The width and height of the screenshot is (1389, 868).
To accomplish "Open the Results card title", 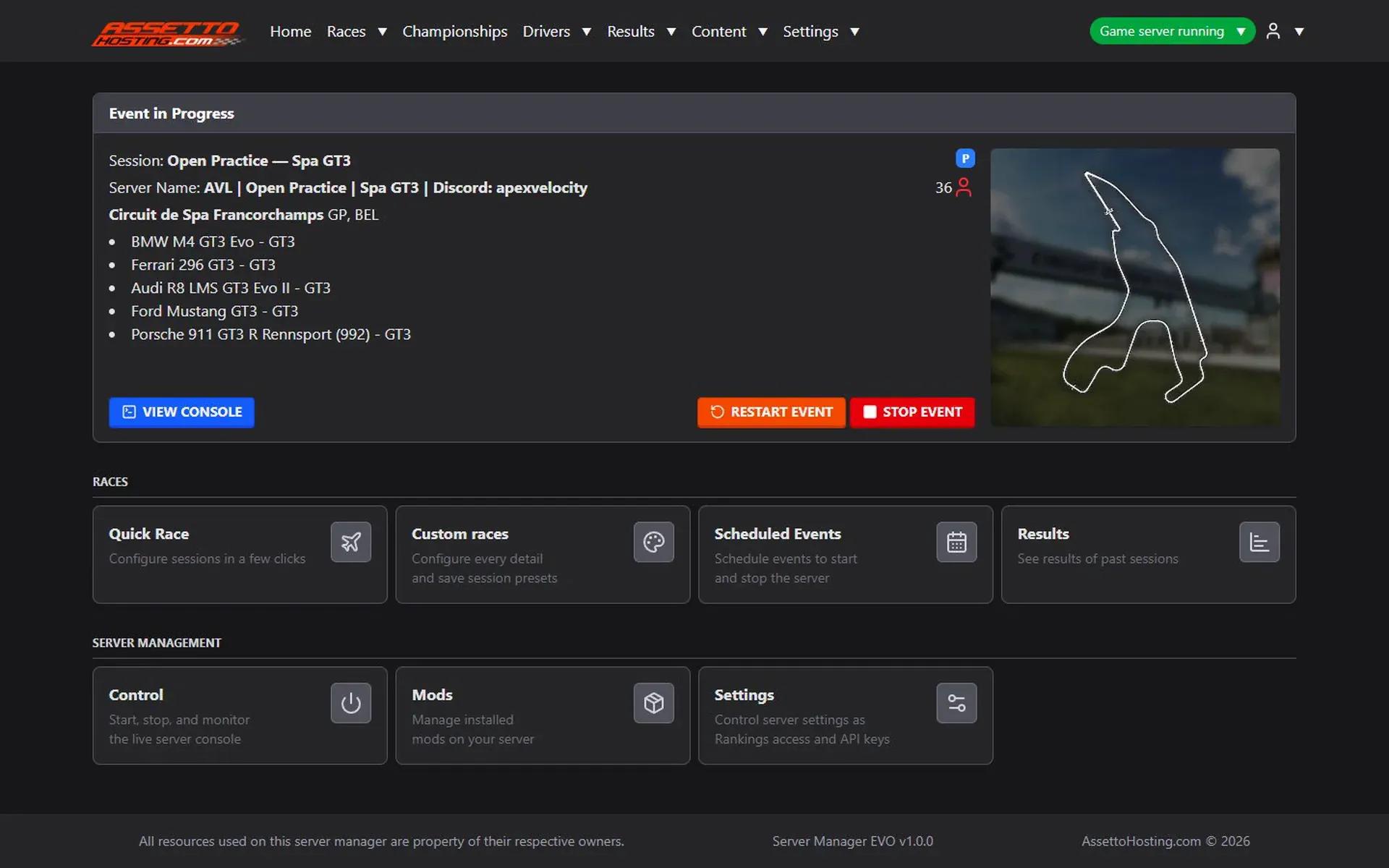I will [x=1043, y=534].
